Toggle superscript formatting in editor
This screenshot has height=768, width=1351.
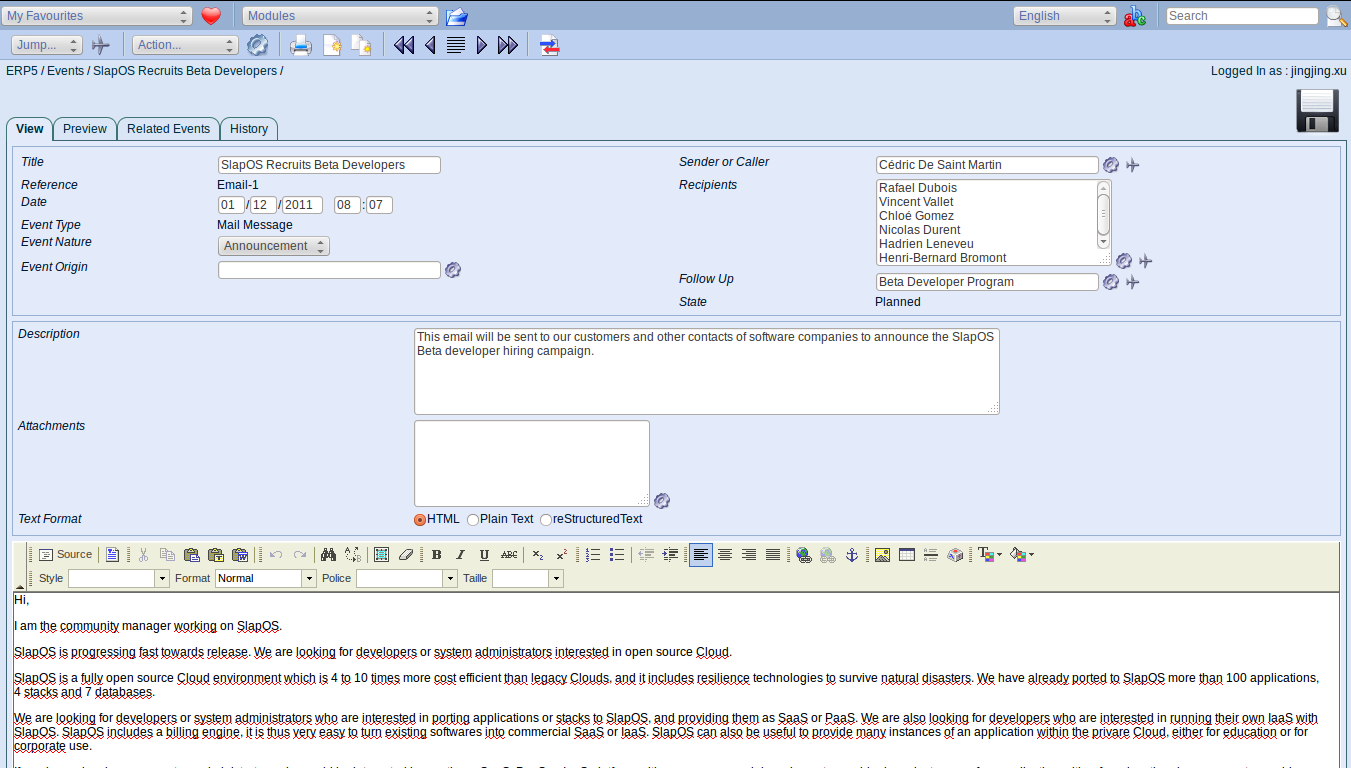pyautogui.click(x=562, y=555)
